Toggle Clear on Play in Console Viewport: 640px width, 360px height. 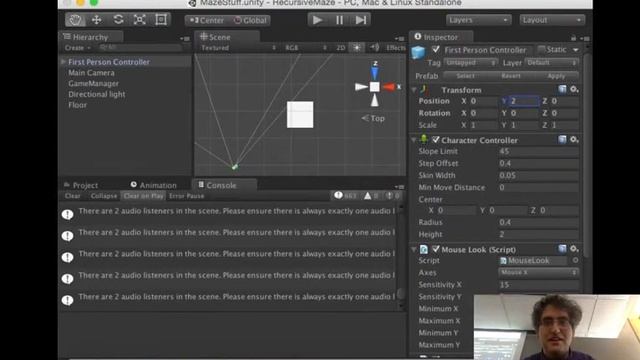pos(143,196)
